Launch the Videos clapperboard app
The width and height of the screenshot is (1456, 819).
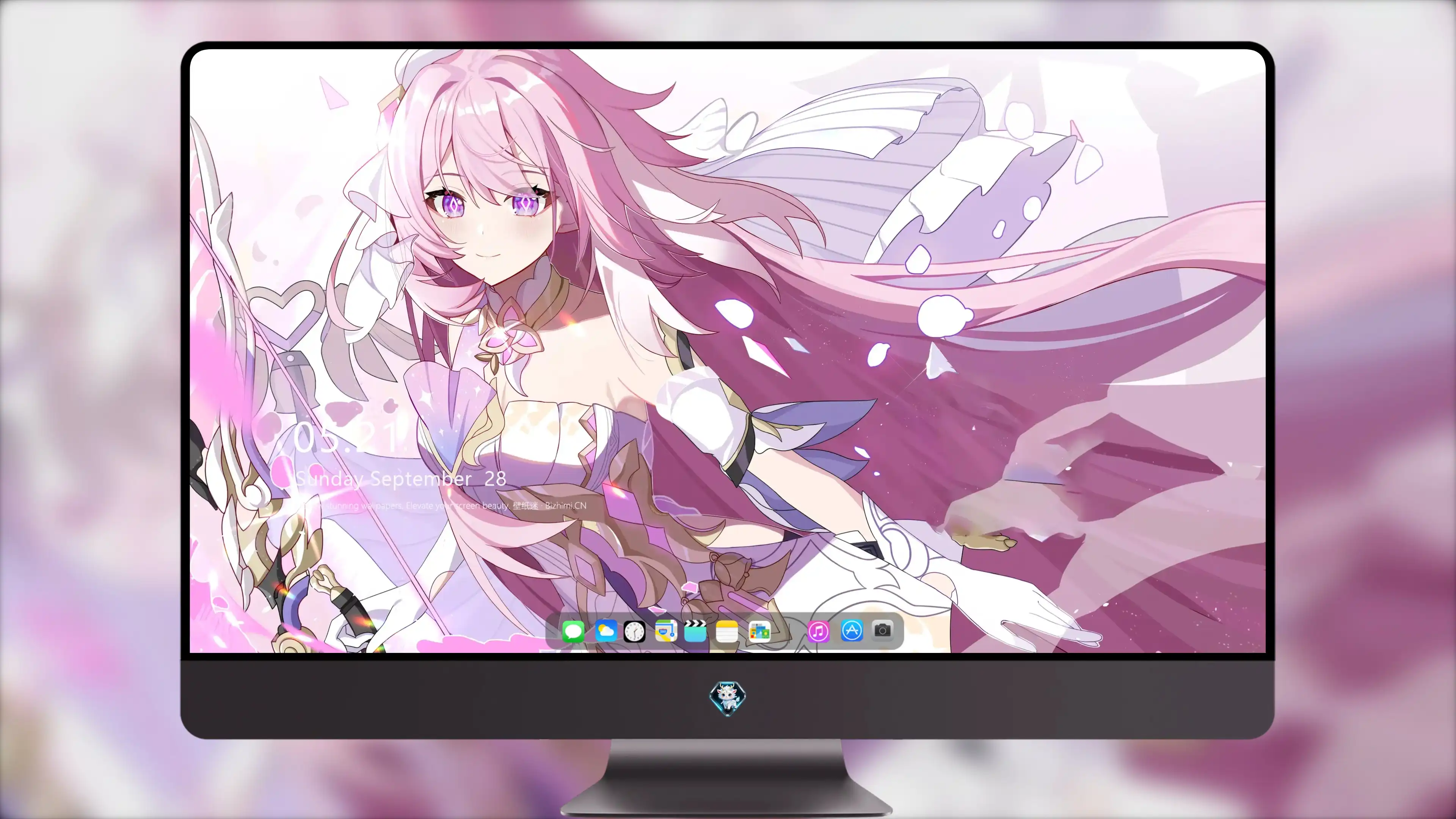[695, 631]
